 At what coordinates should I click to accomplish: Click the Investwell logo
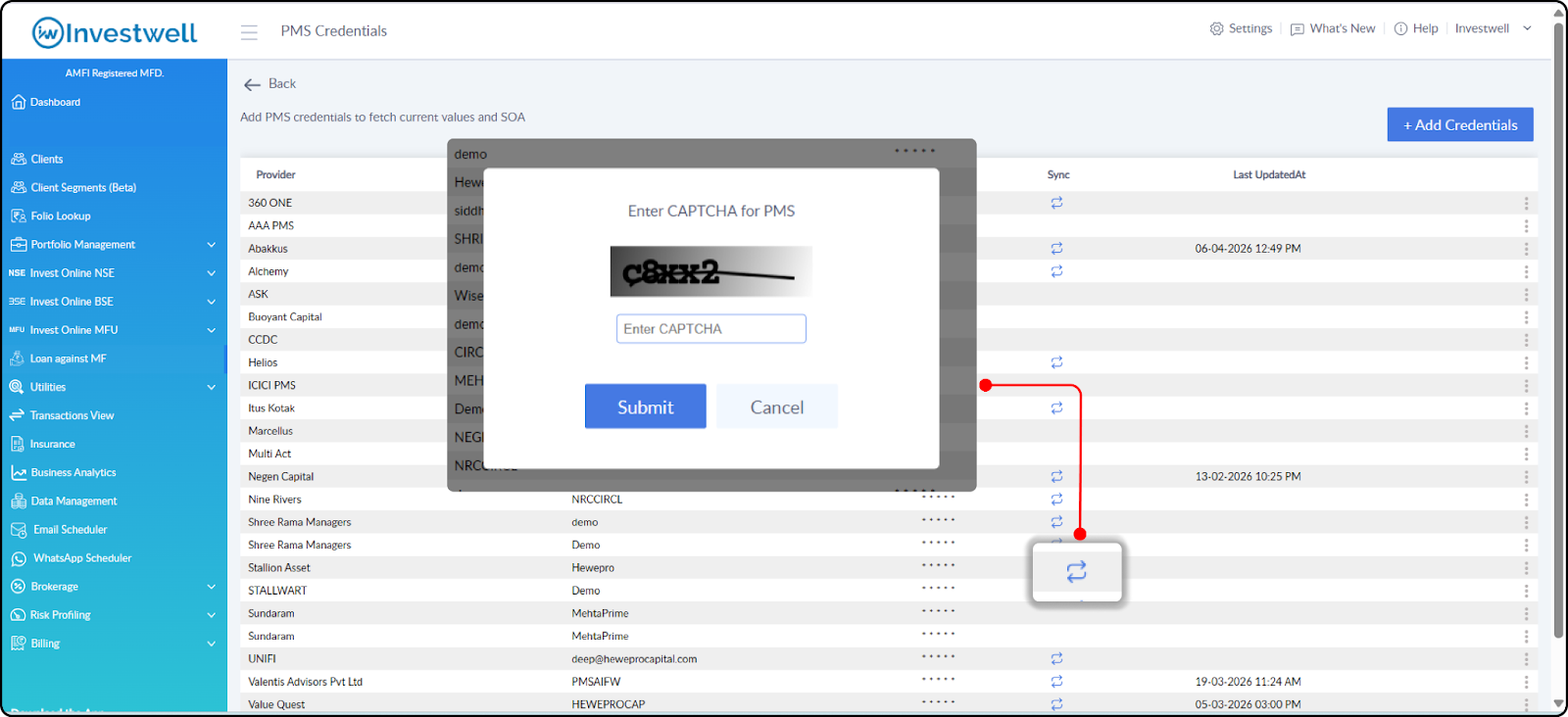click(115, 32)
